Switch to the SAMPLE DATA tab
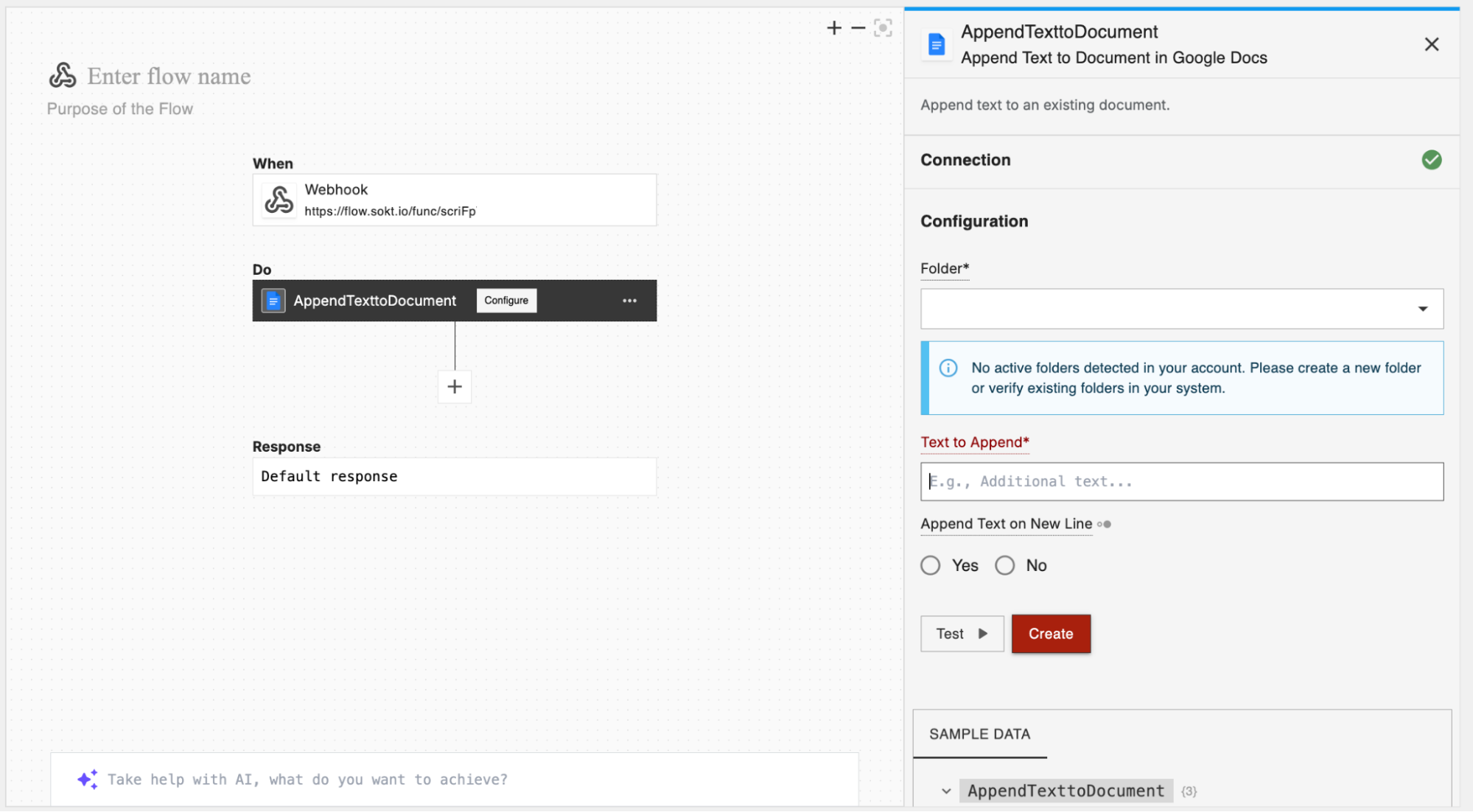Viewport: 1473px width, 812px height. click(x=979, y=734)
